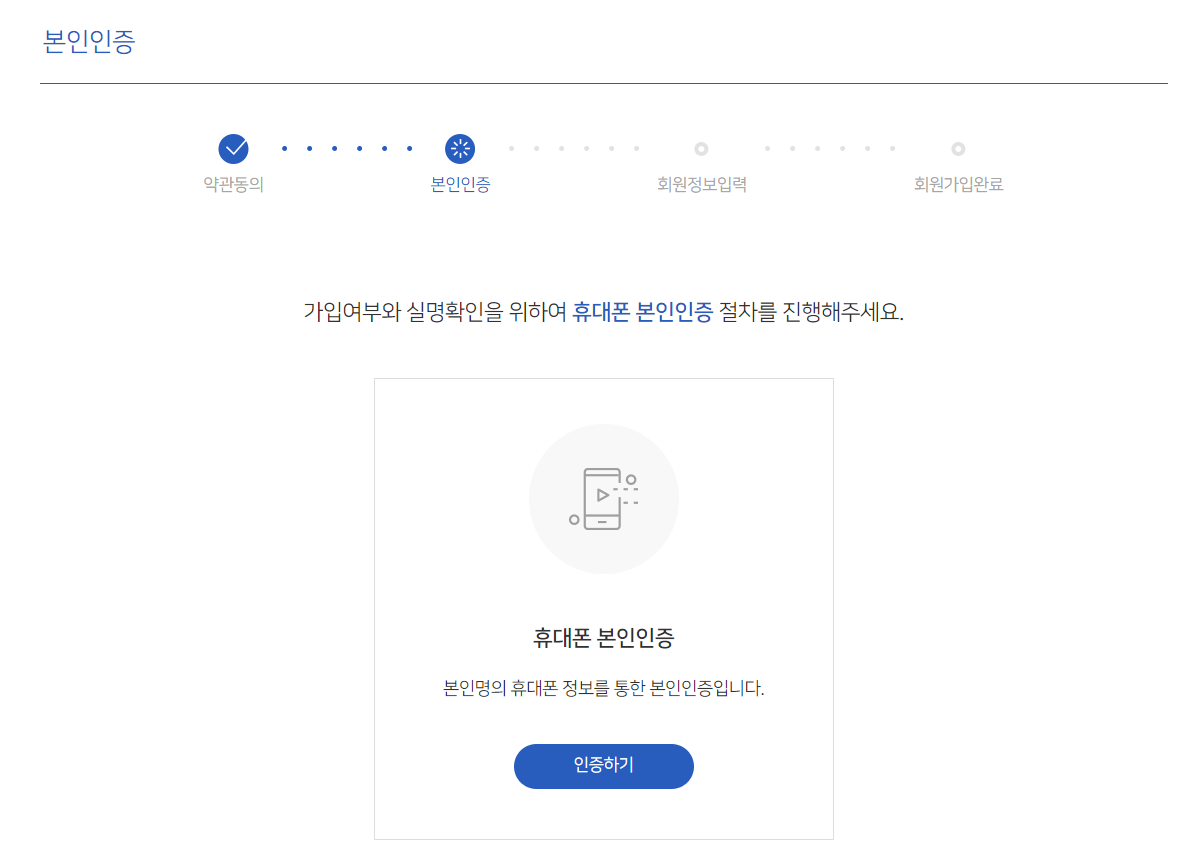Click the verification card description text
The width and height of the screenshot is (1193, 852).
click(603, 685)
